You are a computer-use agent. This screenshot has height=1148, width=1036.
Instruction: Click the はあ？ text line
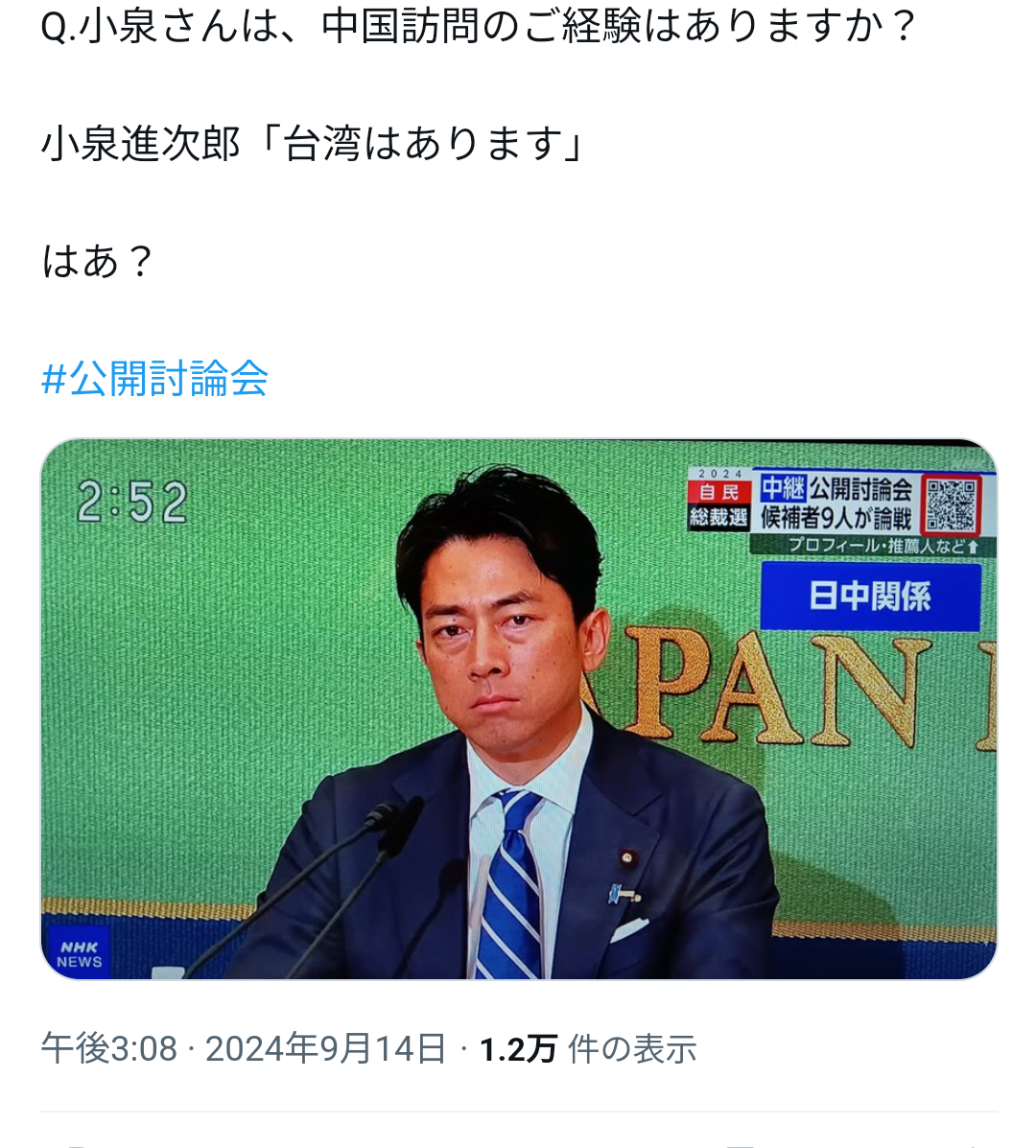(98, 261)
